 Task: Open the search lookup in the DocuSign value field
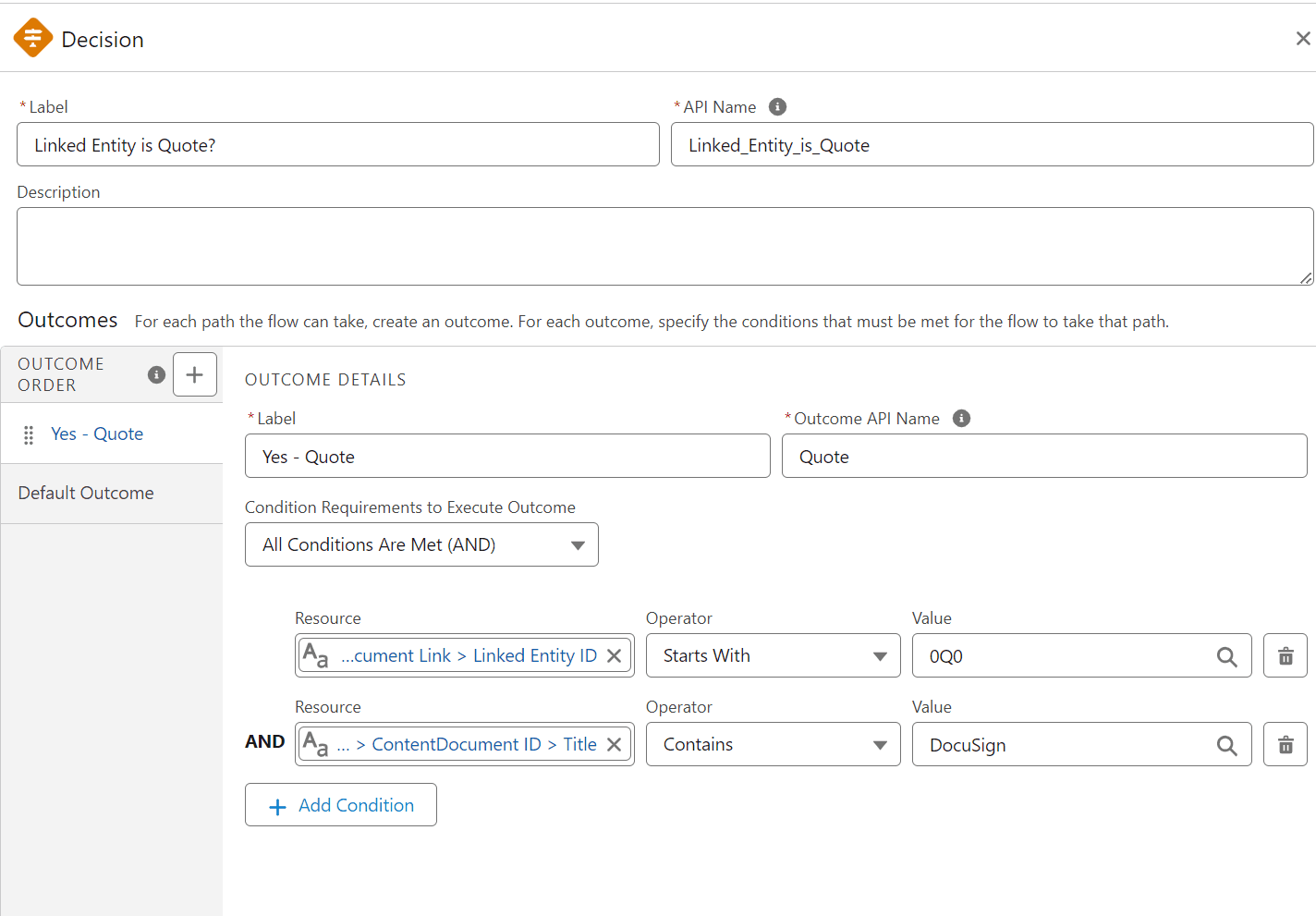(x=1226, y=744)
